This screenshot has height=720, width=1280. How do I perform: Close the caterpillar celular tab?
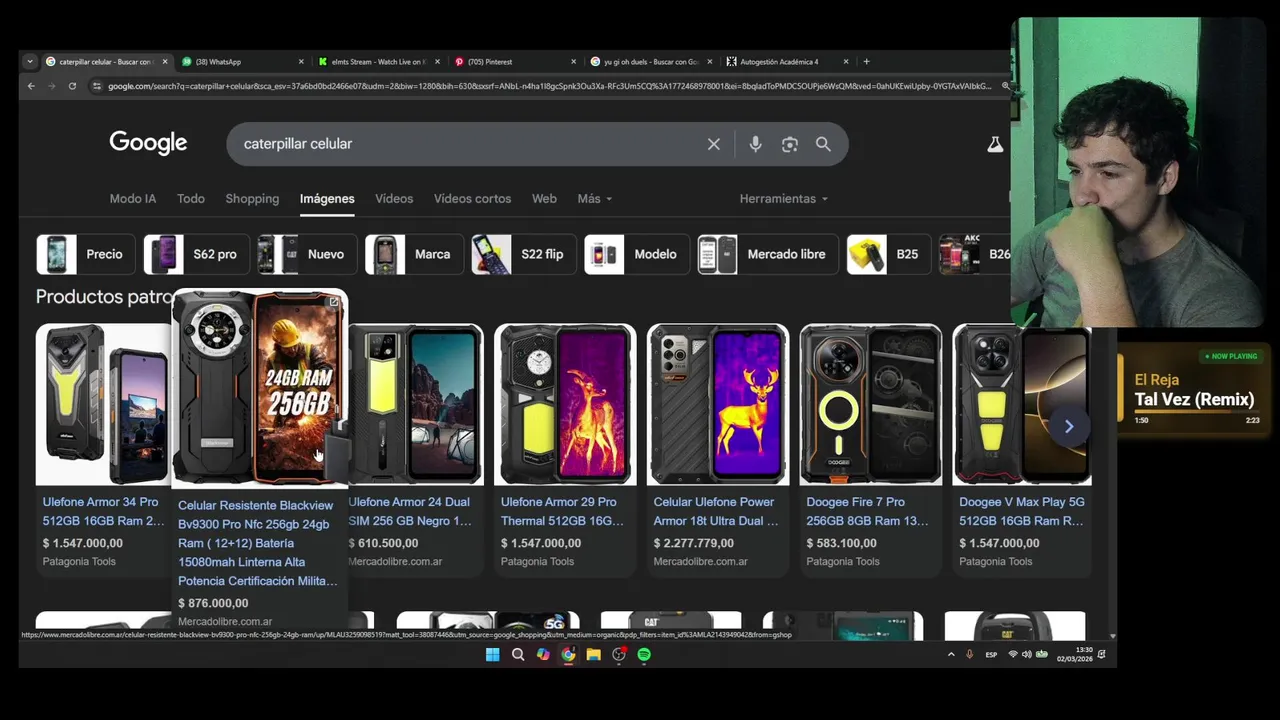click(165, 62)
